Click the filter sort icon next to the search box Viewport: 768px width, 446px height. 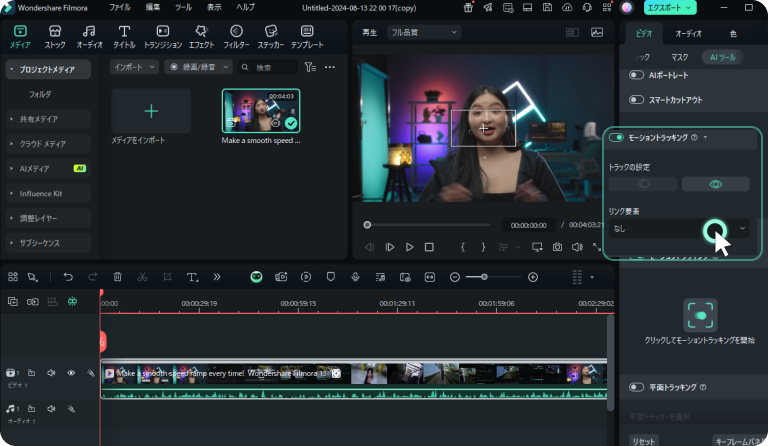point(310,67)
